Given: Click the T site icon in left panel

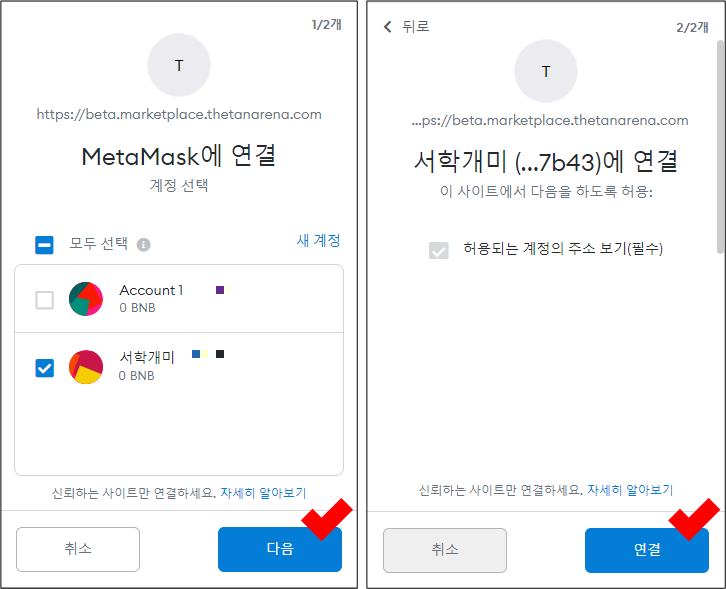Looking at the screenshot, I should [179, 65].
